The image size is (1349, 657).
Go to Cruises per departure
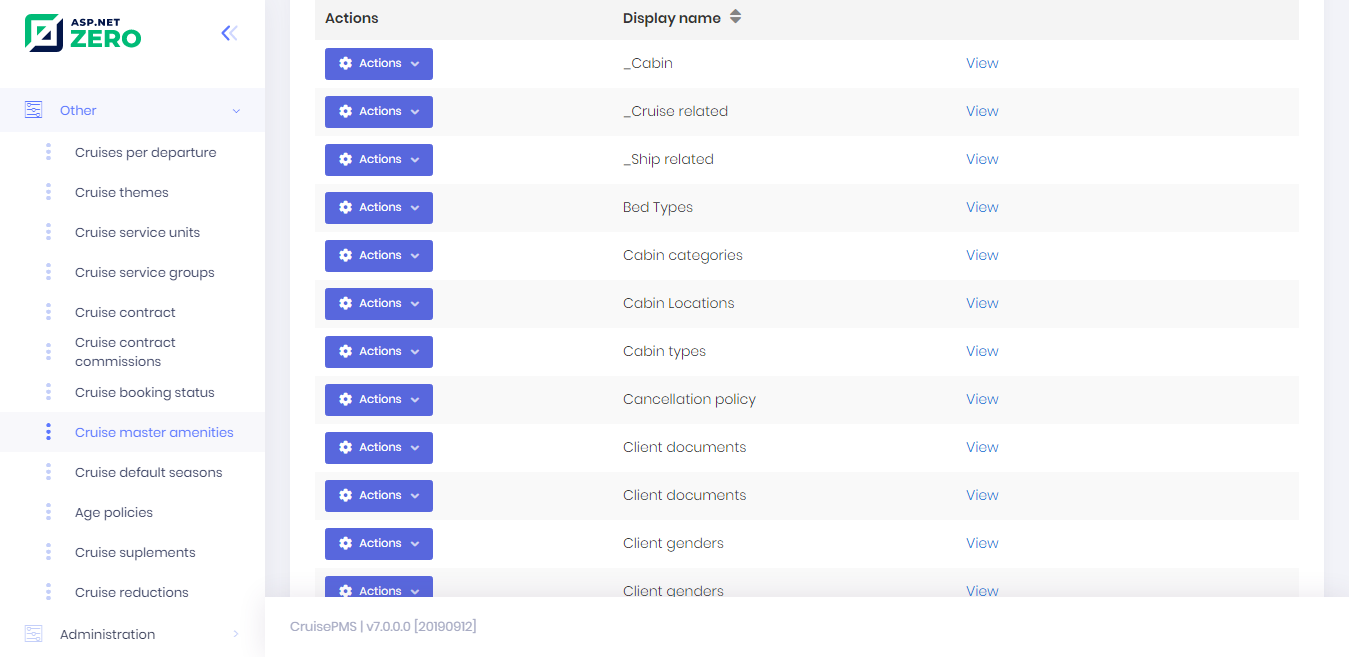146,152
